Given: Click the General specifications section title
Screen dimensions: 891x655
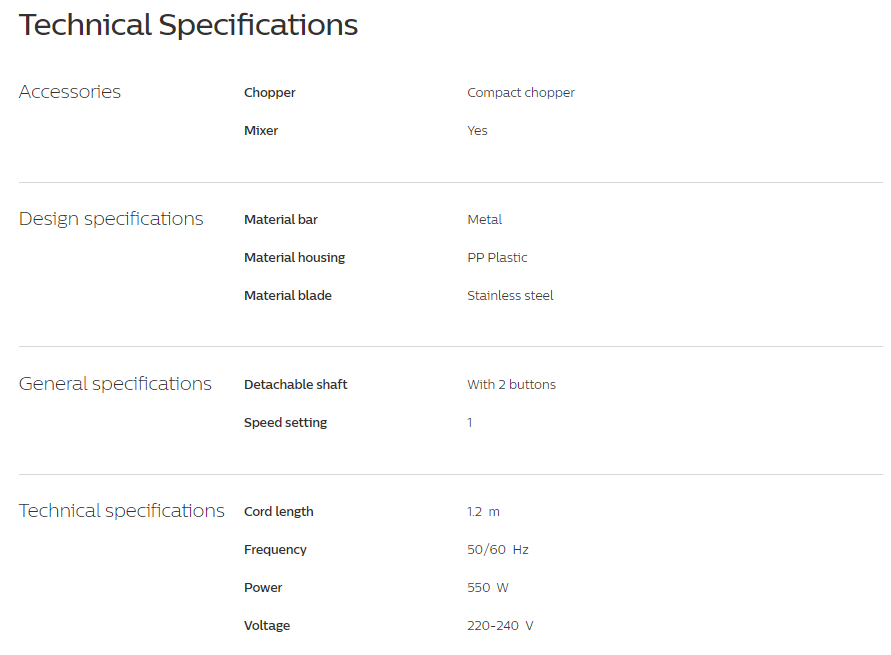Looking at the screenshot, I should click(x=115, y=384).
